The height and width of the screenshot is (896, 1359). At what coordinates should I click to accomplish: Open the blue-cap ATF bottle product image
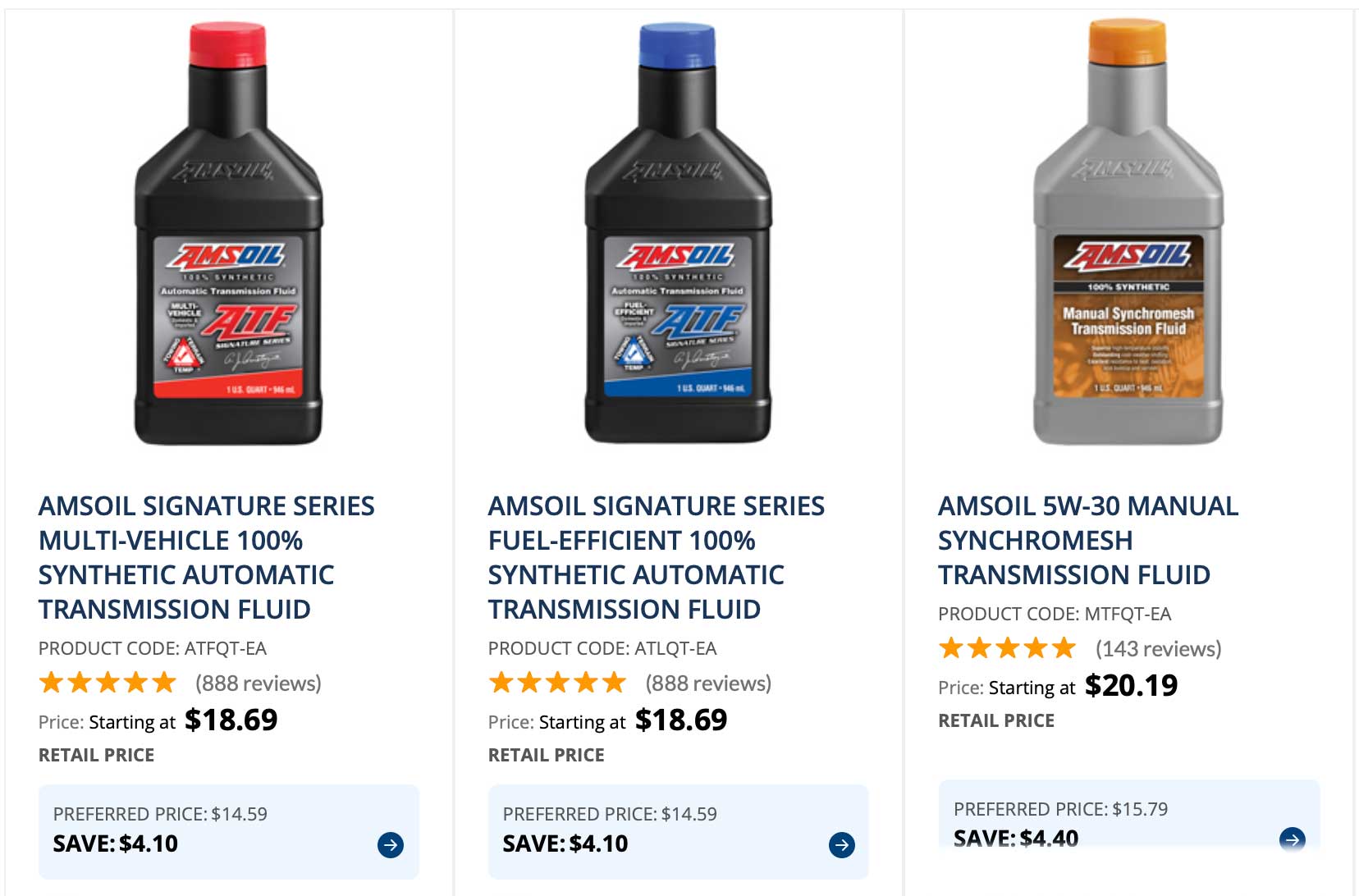[681, 238]
